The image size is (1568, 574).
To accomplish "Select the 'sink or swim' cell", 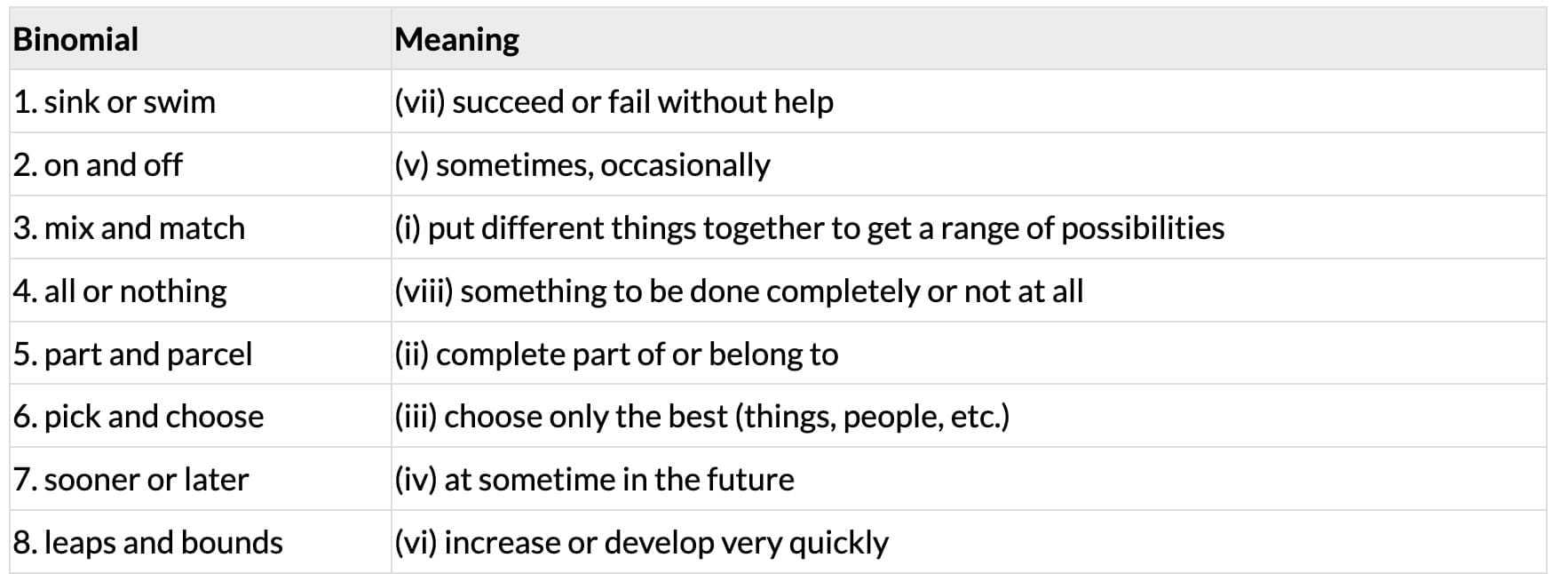I will click(x=115, y=102).
